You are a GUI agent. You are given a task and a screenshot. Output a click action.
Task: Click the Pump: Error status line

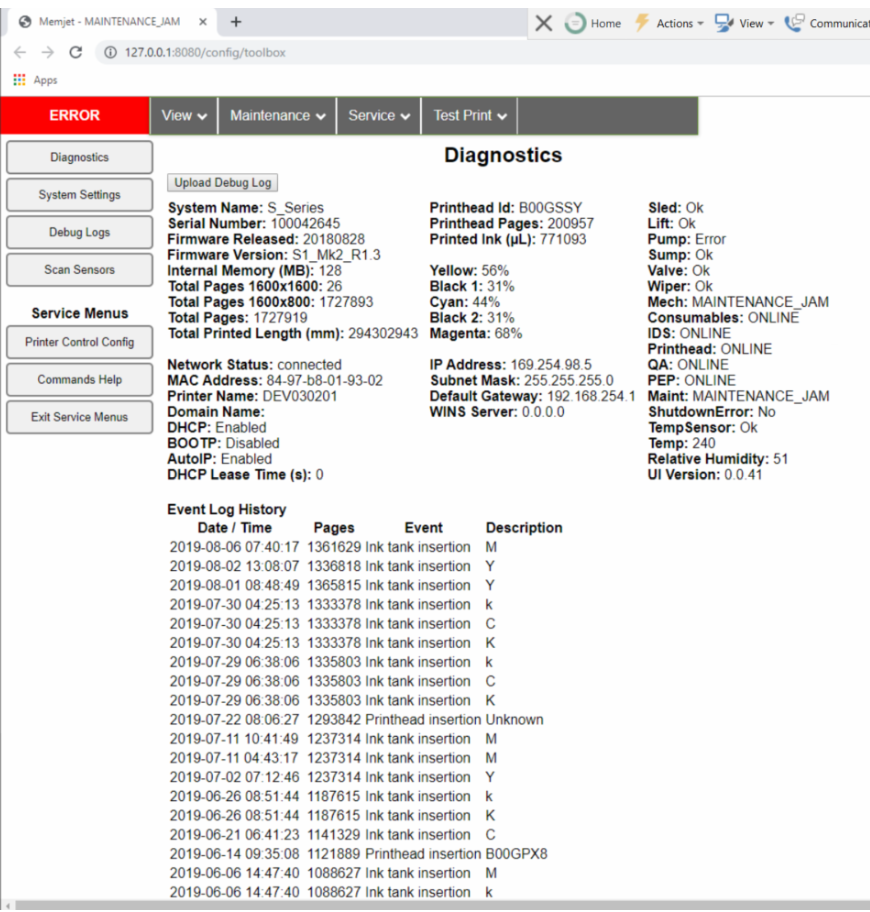tap(687, 239)
